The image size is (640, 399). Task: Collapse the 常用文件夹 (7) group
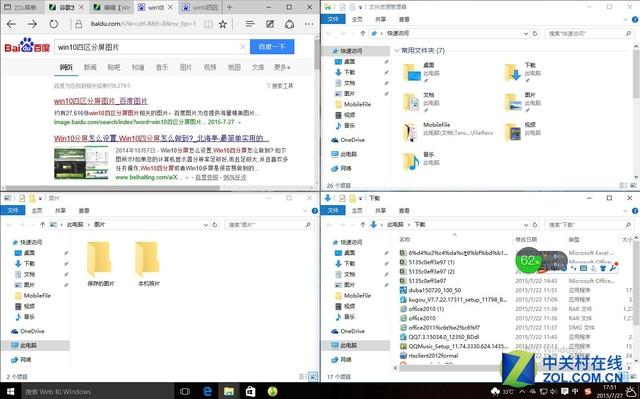click(397, 51)
